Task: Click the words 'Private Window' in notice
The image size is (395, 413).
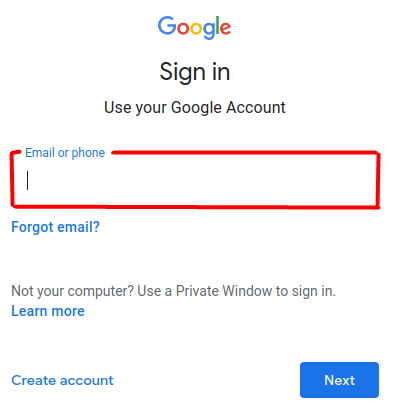Action: [x=224, y=291]
